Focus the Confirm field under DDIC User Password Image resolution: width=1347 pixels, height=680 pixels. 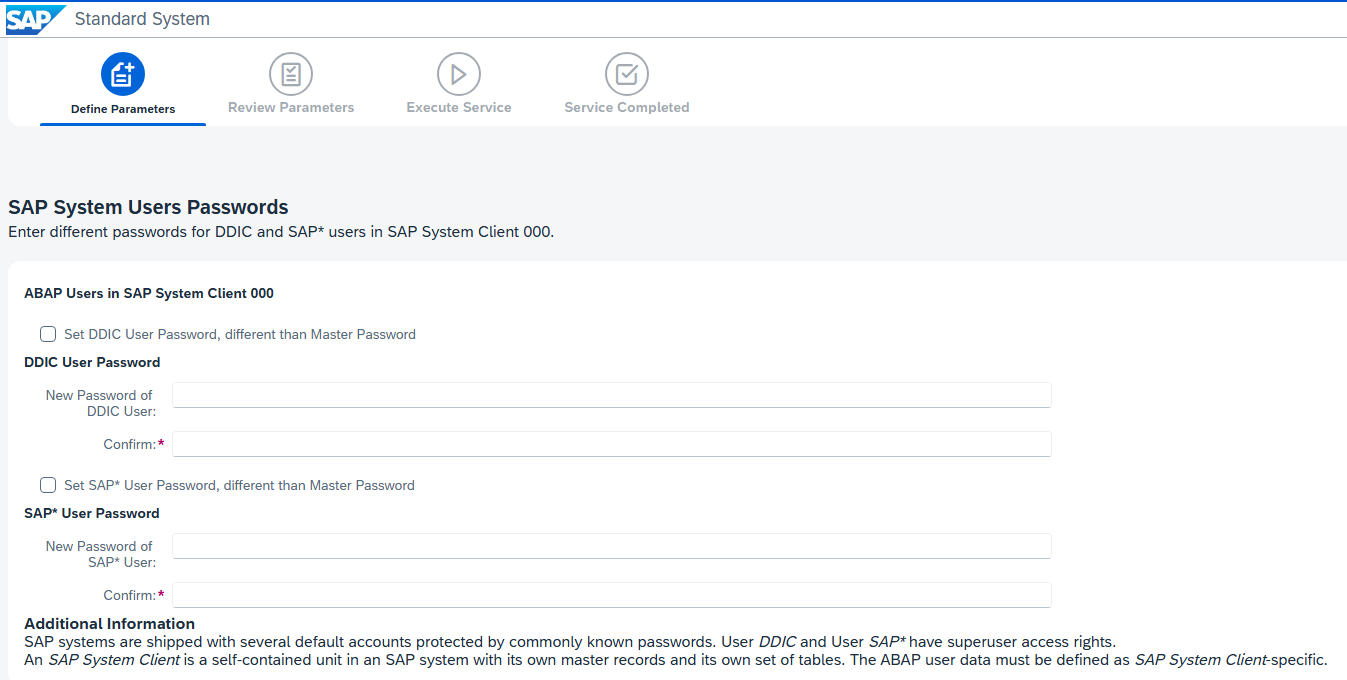point(612,444)
